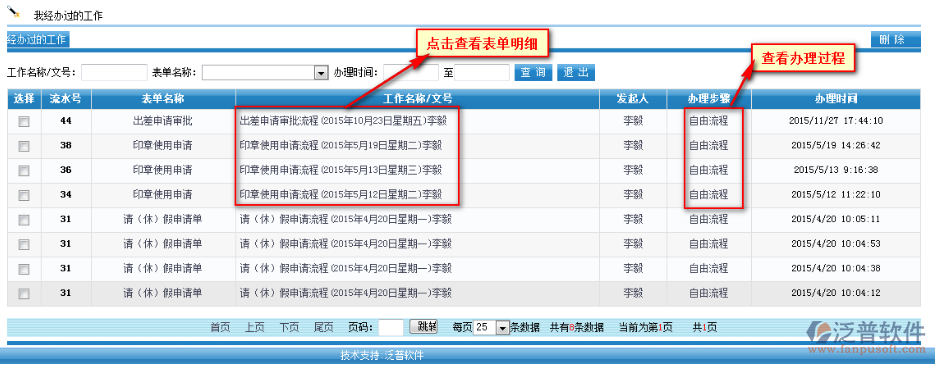Image resolution: width=936 pixels, height=365 pixels.
Task: Go to 下页 next page link
Action: [x=290, y=327]
